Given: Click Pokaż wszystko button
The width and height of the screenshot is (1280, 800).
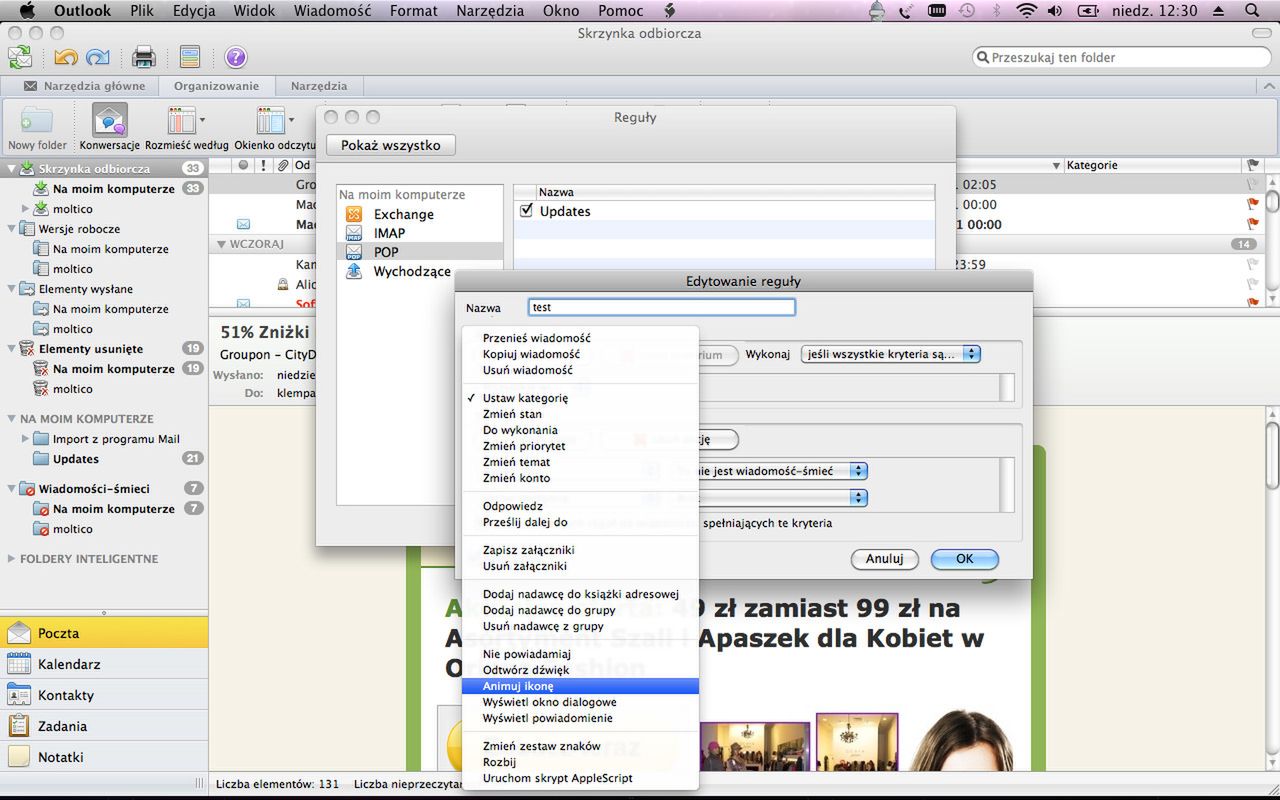Looking at the screenshot, I should point(390,145).
